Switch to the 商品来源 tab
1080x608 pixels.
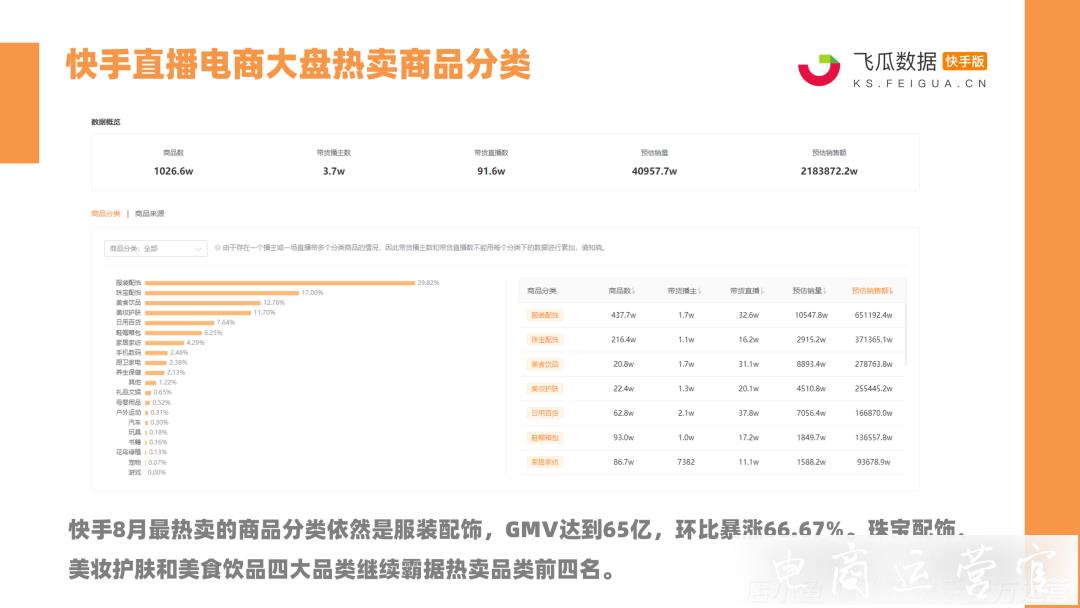[149, 213]
